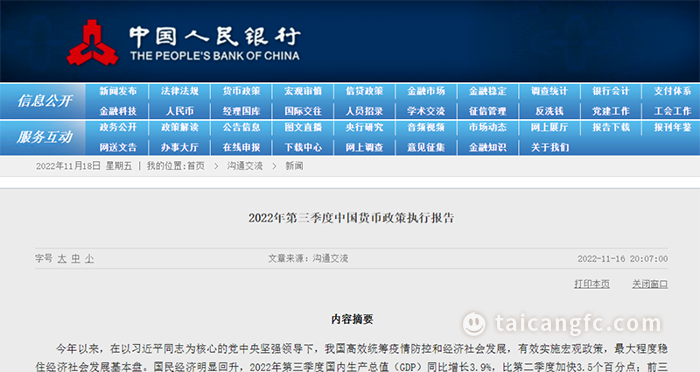The image size is (700, 372).
Task: Select 征信管理 in navigation
Action: (488, 111)
